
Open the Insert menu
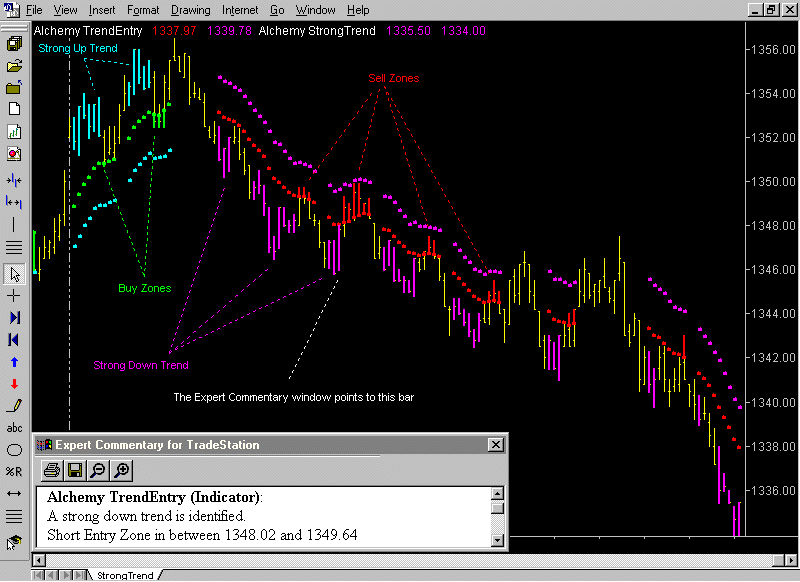[102, 10]
